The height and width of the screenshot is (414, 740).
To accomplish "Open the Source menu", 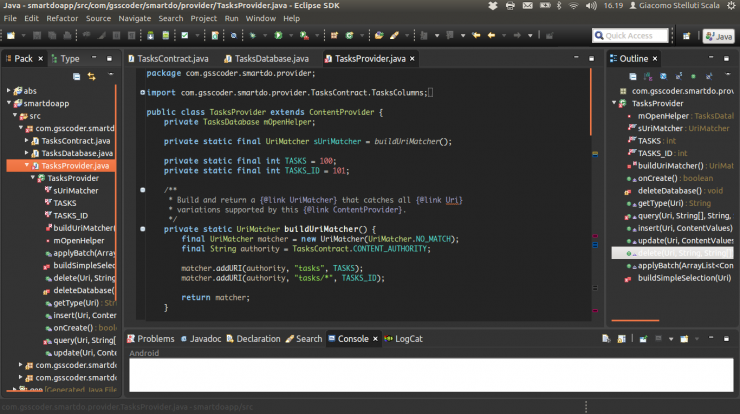I will coord(98,18).
